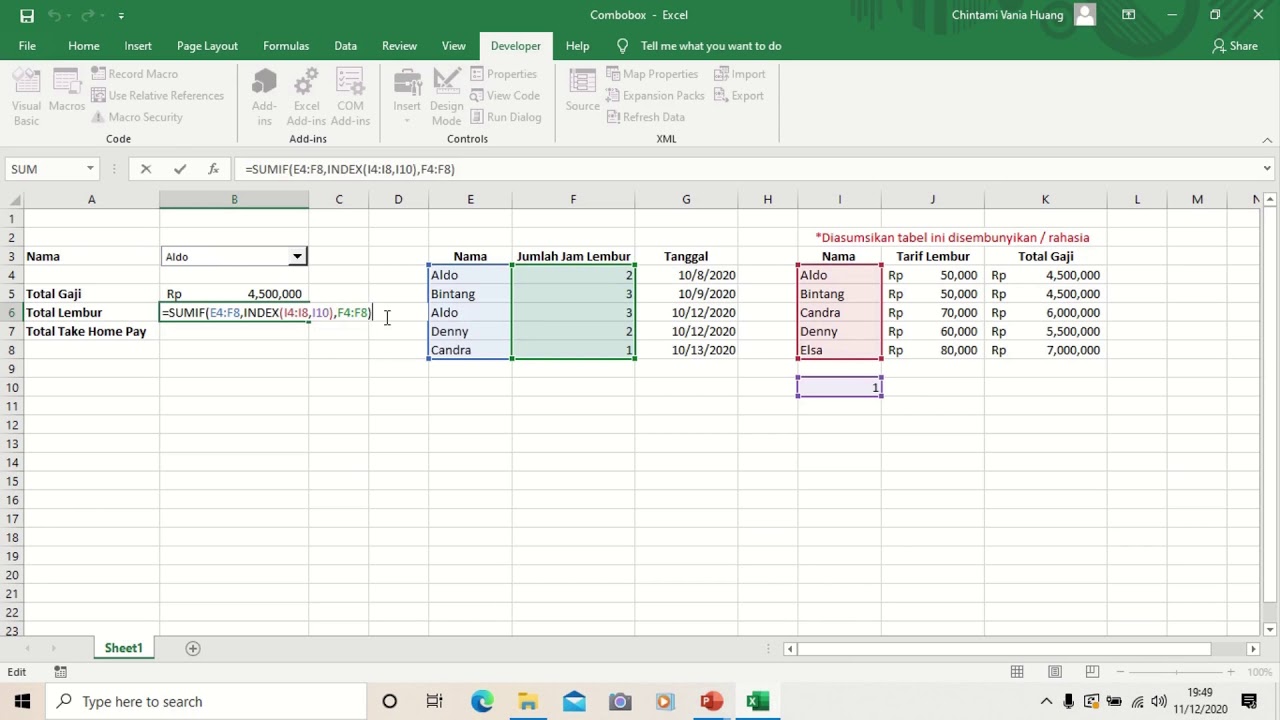
Task: Click Map Properties
Action: pos(651,74)
